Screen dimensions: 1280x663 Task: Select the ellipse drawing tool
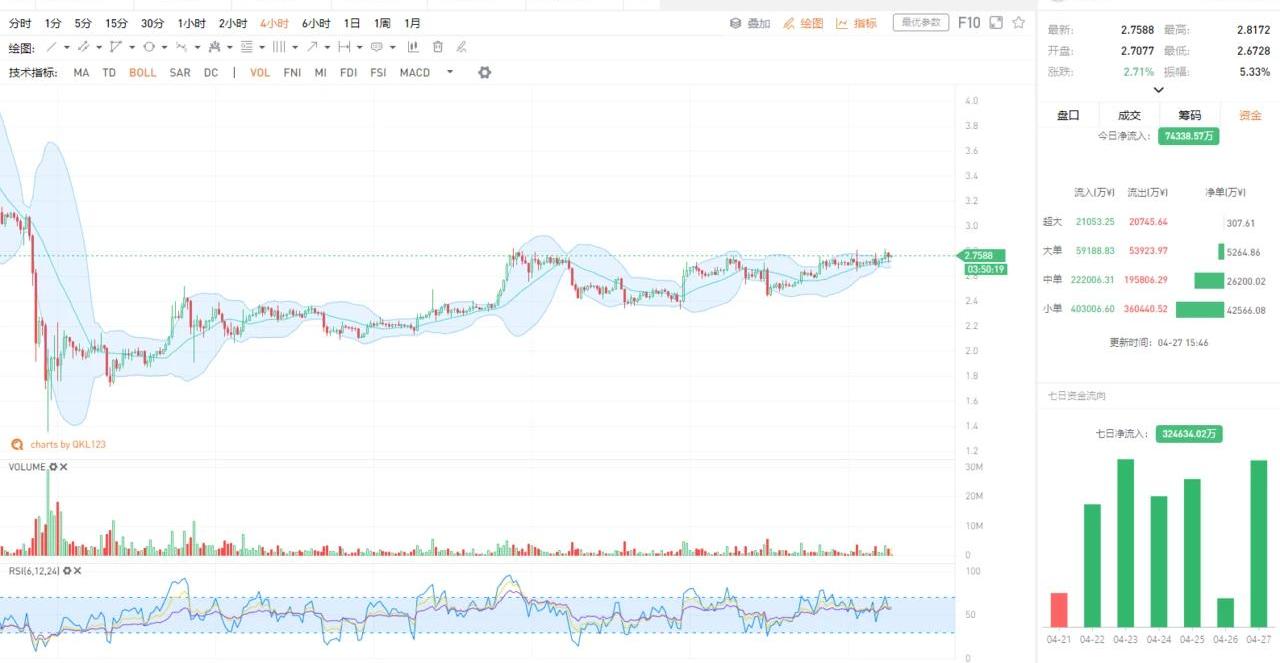pyautogui.click(x=148, y=47)
